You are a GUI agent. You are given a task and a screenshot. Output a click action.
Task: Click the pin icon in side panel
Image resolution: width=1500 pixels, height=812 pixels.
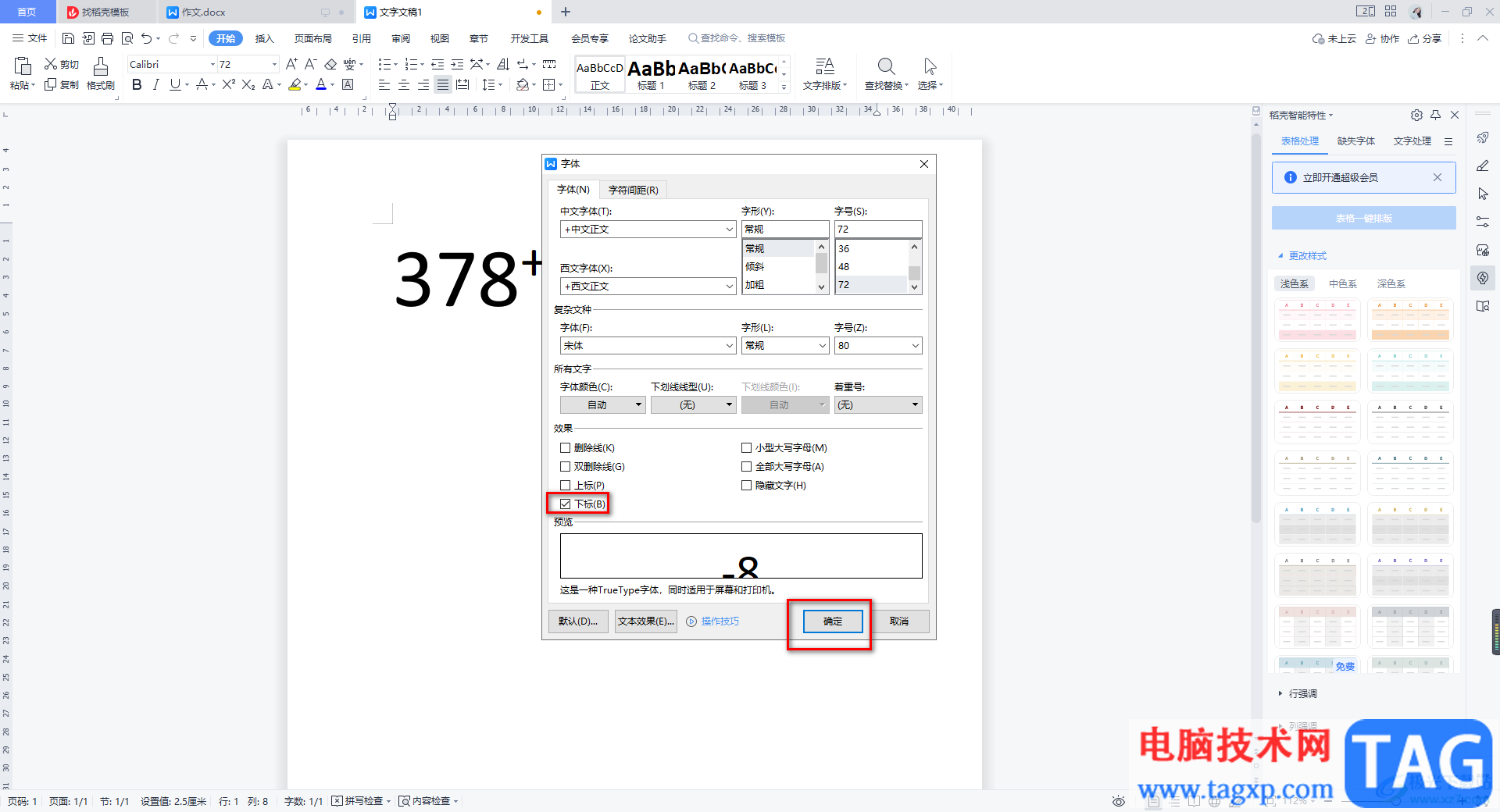click(x=1436, y=115)
